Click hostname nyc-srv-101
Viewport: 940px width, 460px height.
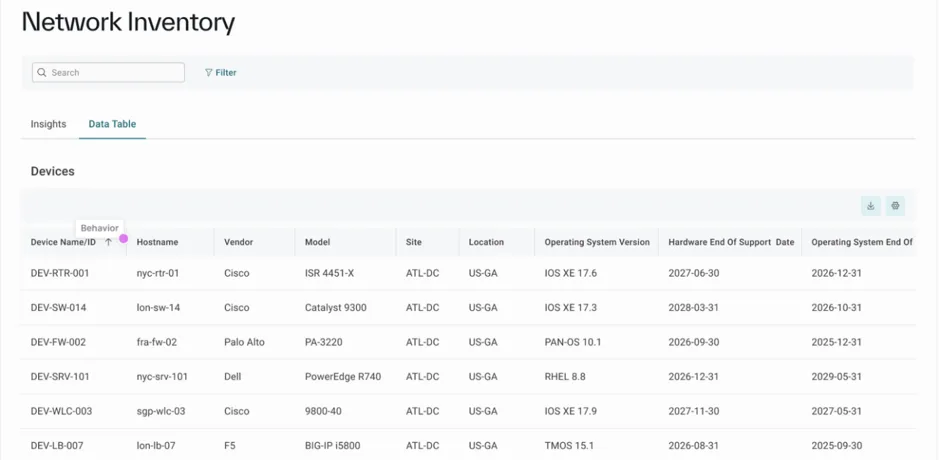[162, 377]
